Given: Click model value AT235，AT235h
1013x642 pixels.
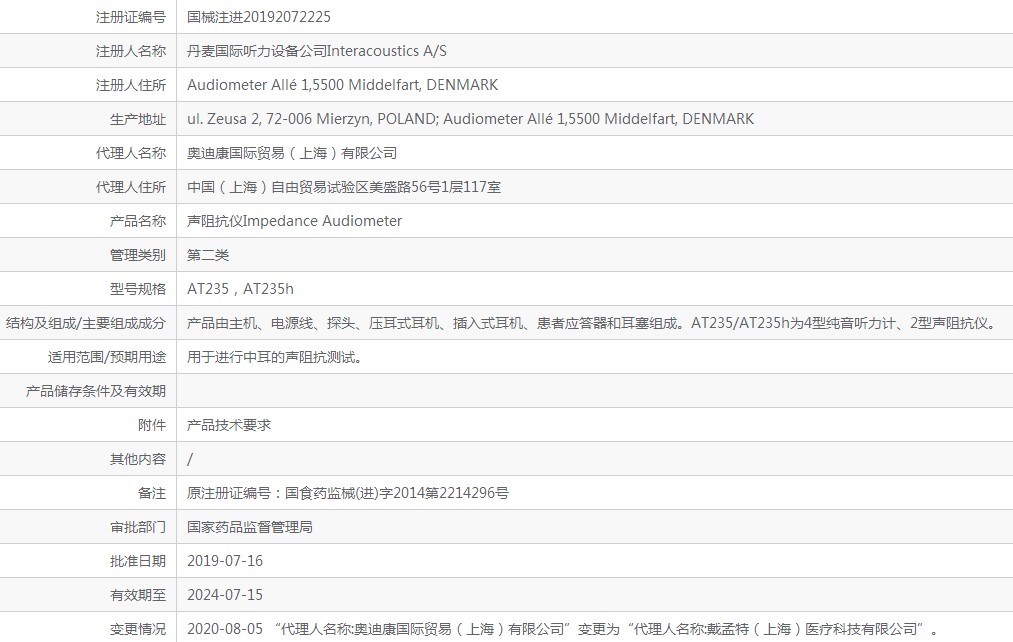Looking at the screenshot, I should pos(240,289).
